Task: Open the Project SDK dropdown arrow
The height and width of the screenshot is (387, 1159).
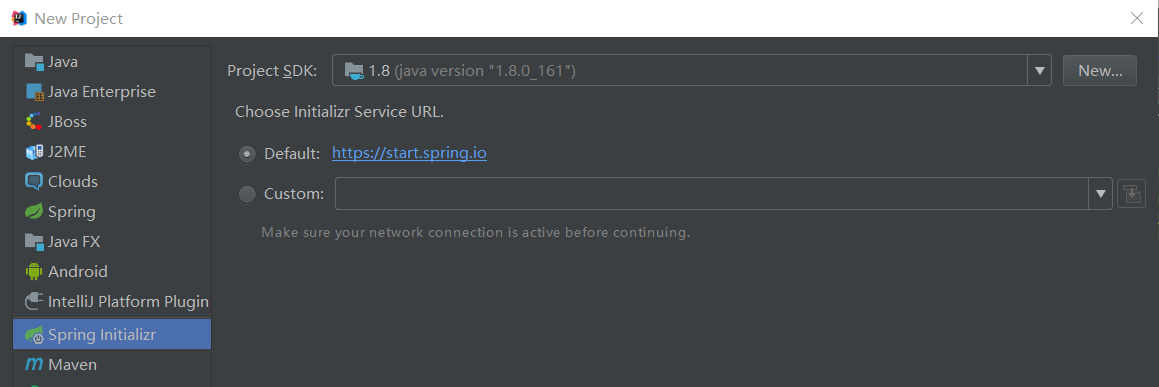Action: click(1039, 71)
